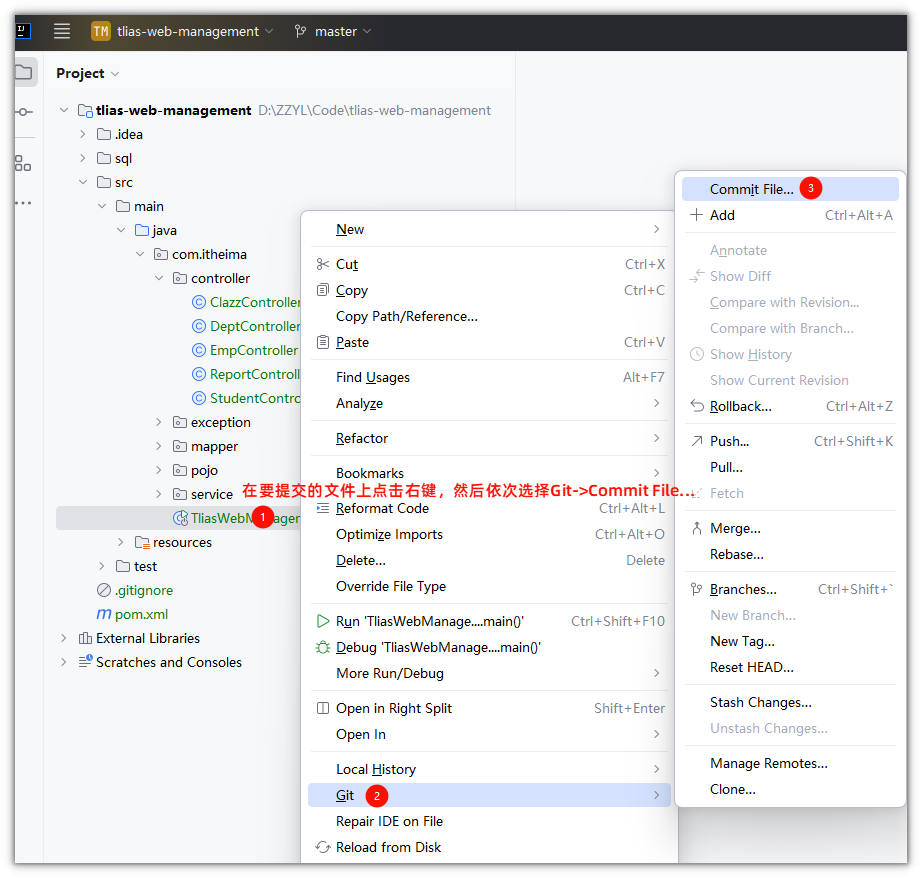
Task: Click the .gitignore file icon
Action: click(103, 590)
